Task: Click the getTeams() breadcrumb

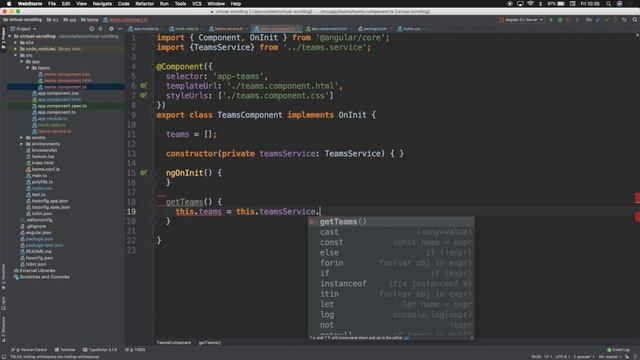Action: click(x=209, y=342)
